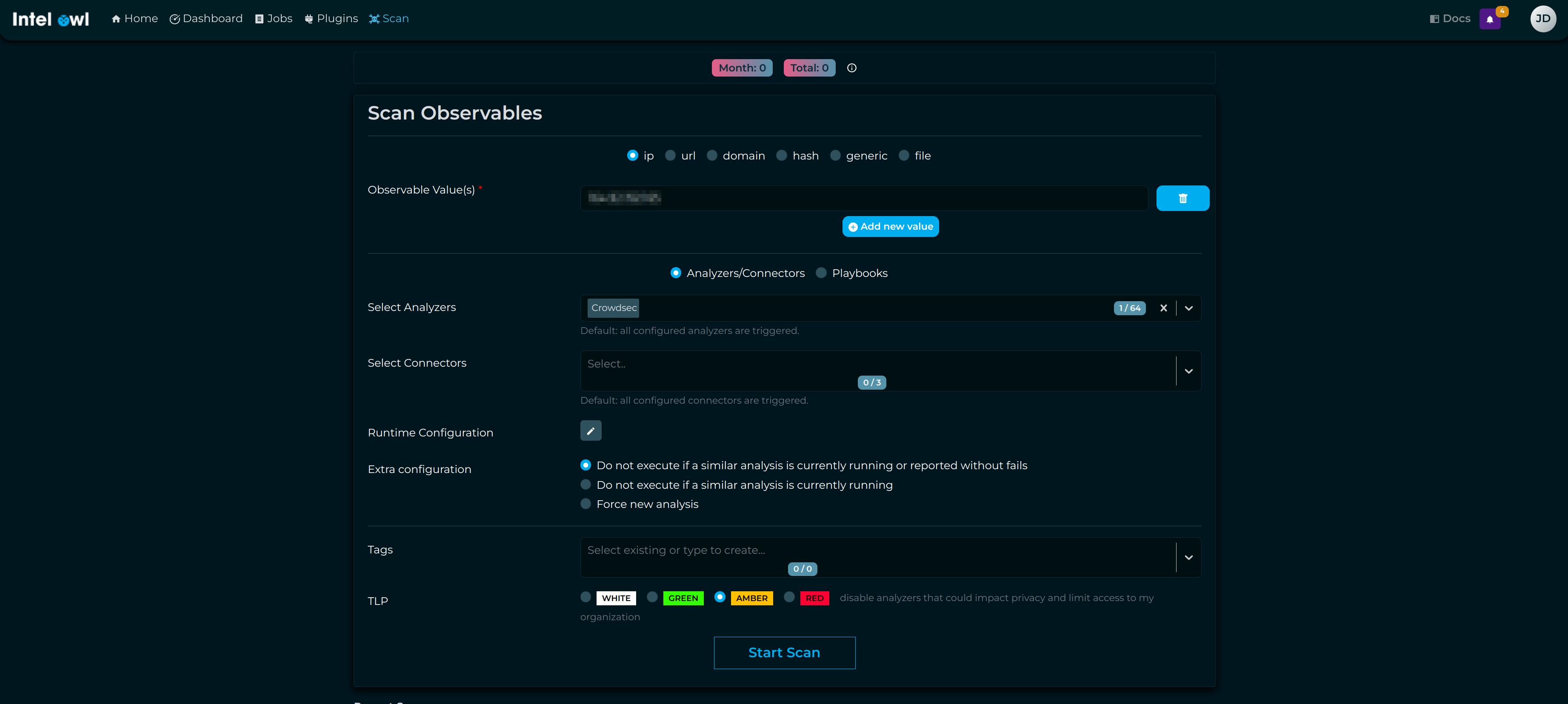1568x704 pixels.
Task: Switch to Playbooks radio option
Action: click(x=821, y=273)
